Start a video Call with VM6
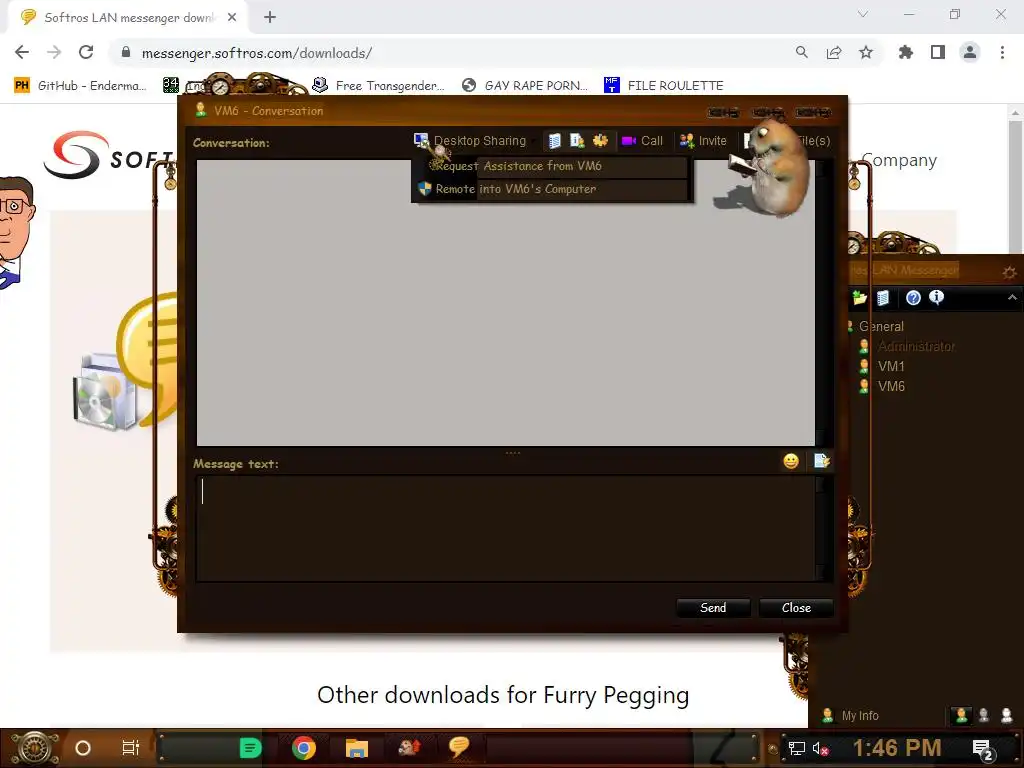 tap(642, 140)
